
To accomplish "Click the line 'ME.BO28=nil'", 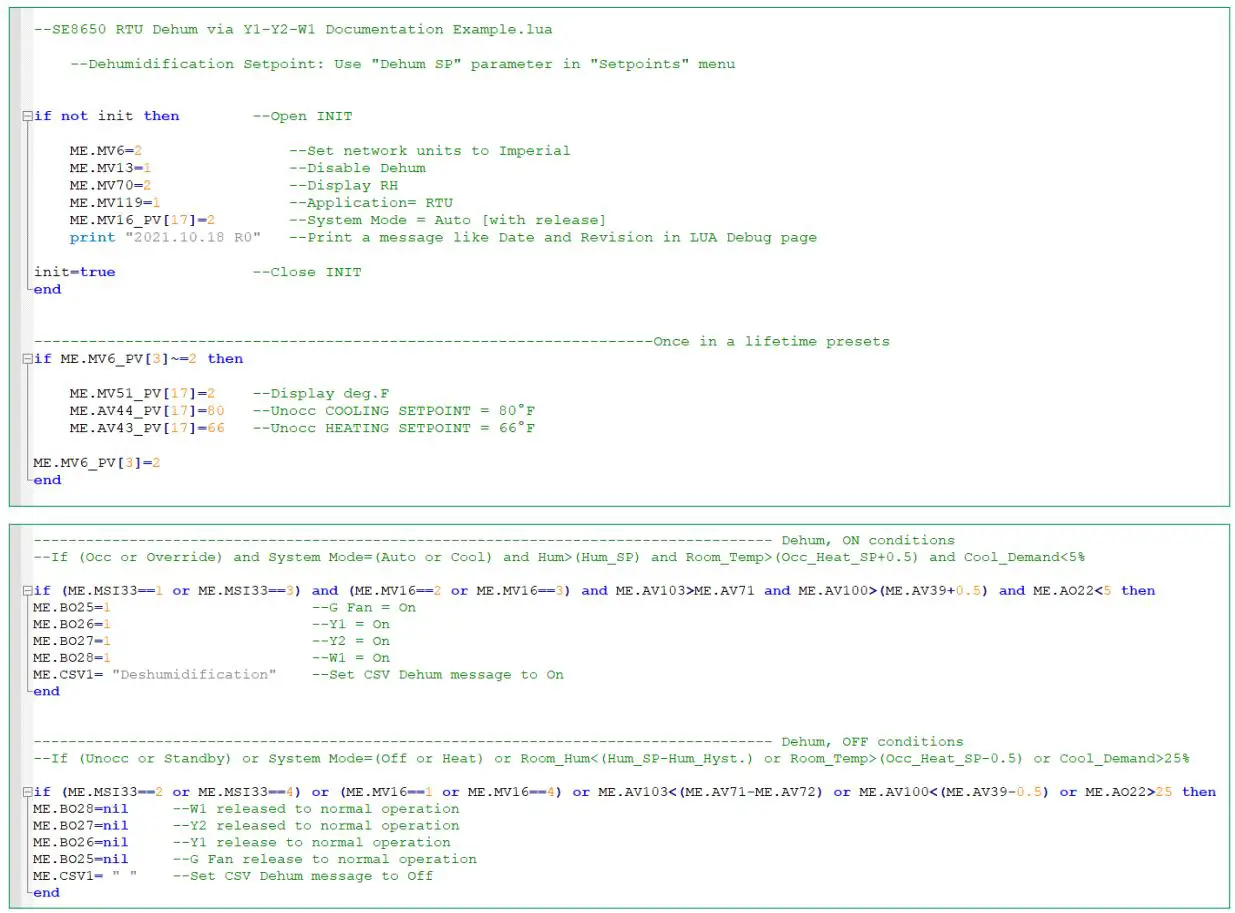I will pyautogui.click(x=81, y=809).
